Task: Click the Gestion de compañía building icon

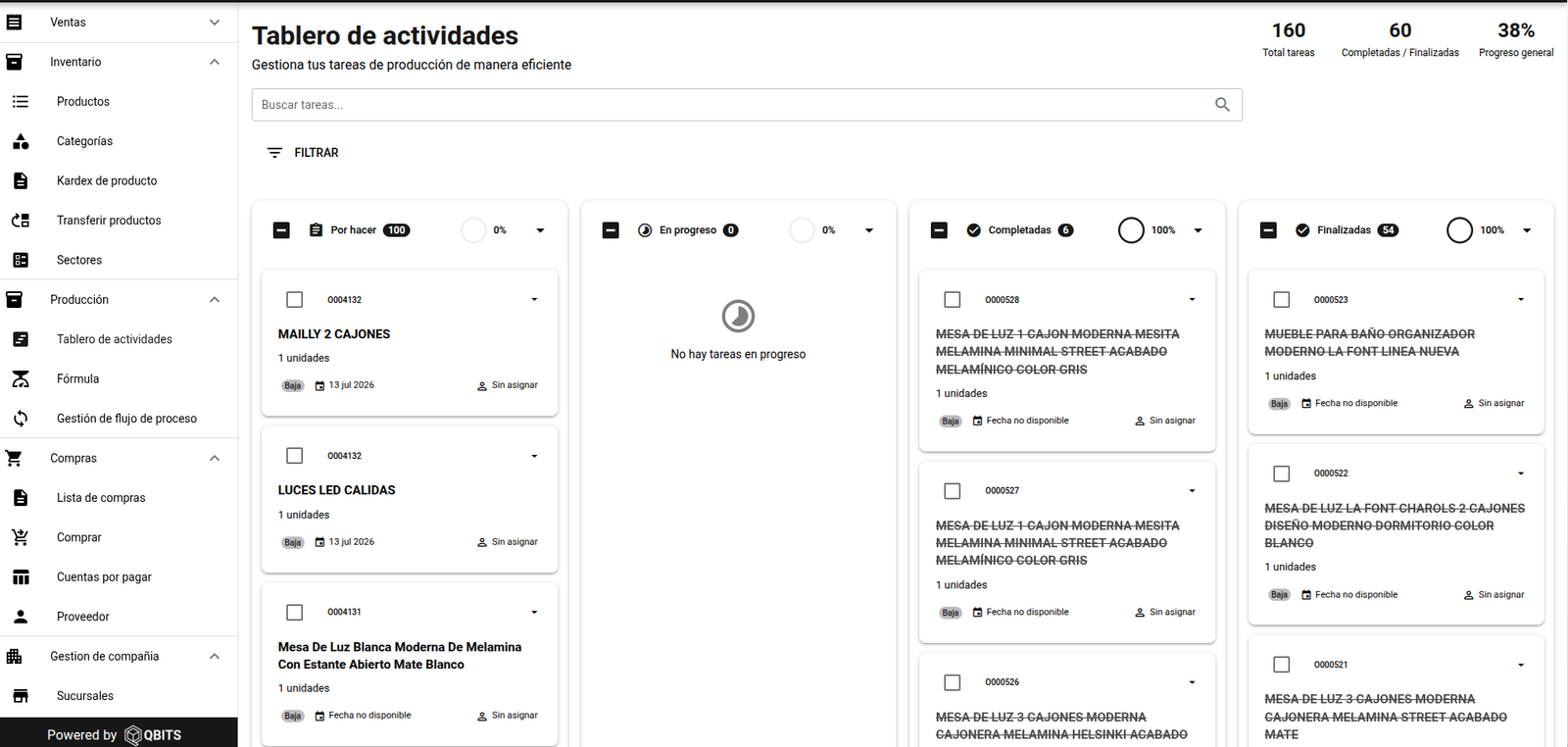Action: pyautogui.click(x=14, y=656)
